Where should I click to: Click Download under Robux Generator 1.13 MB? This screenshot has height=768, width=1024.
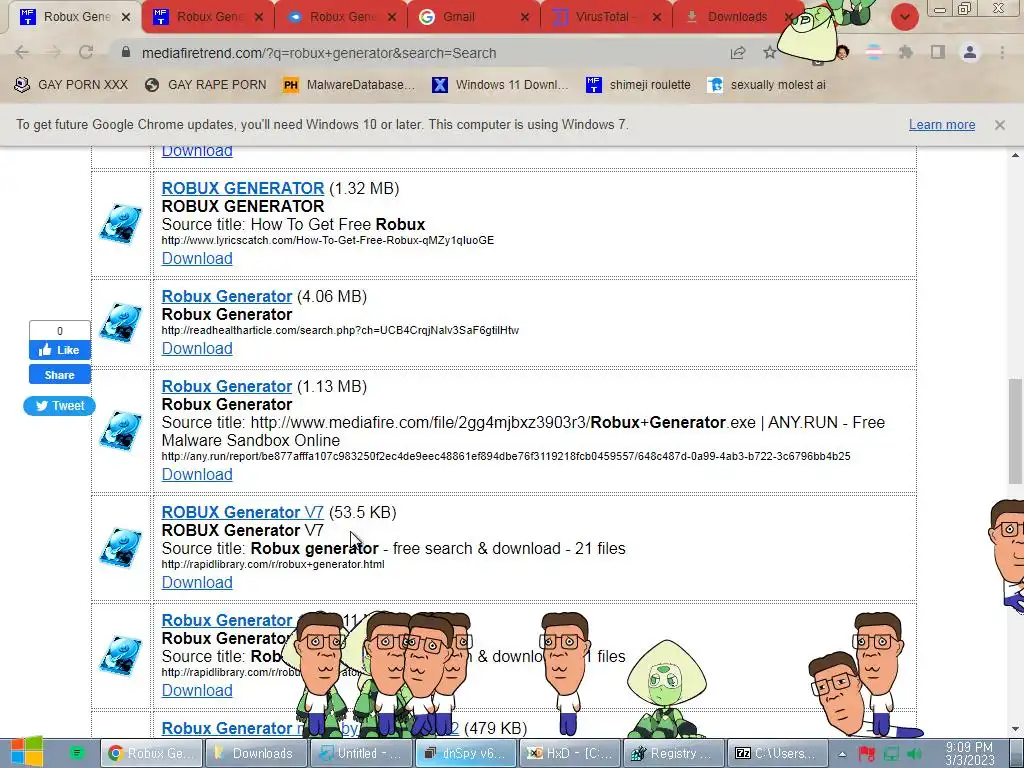[x=197, y=475]
